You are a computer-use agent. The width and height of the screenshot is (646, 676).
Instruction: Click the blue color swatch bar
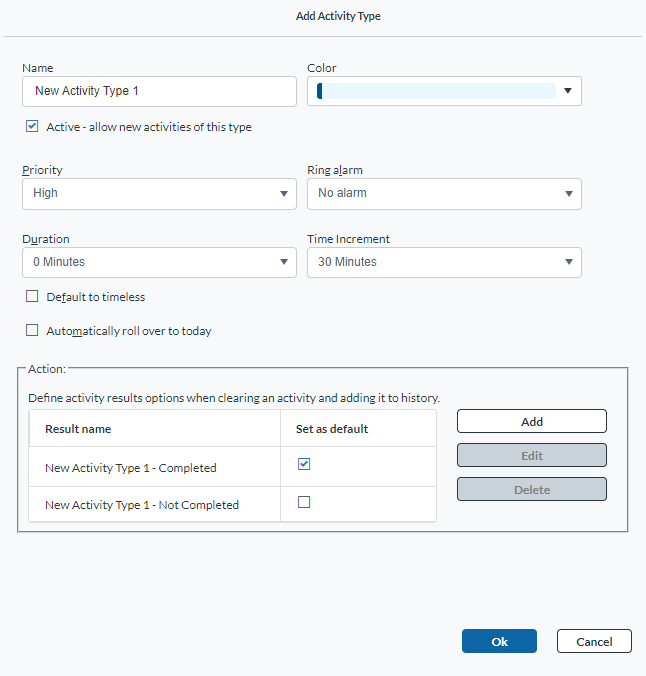click(436, 91)
